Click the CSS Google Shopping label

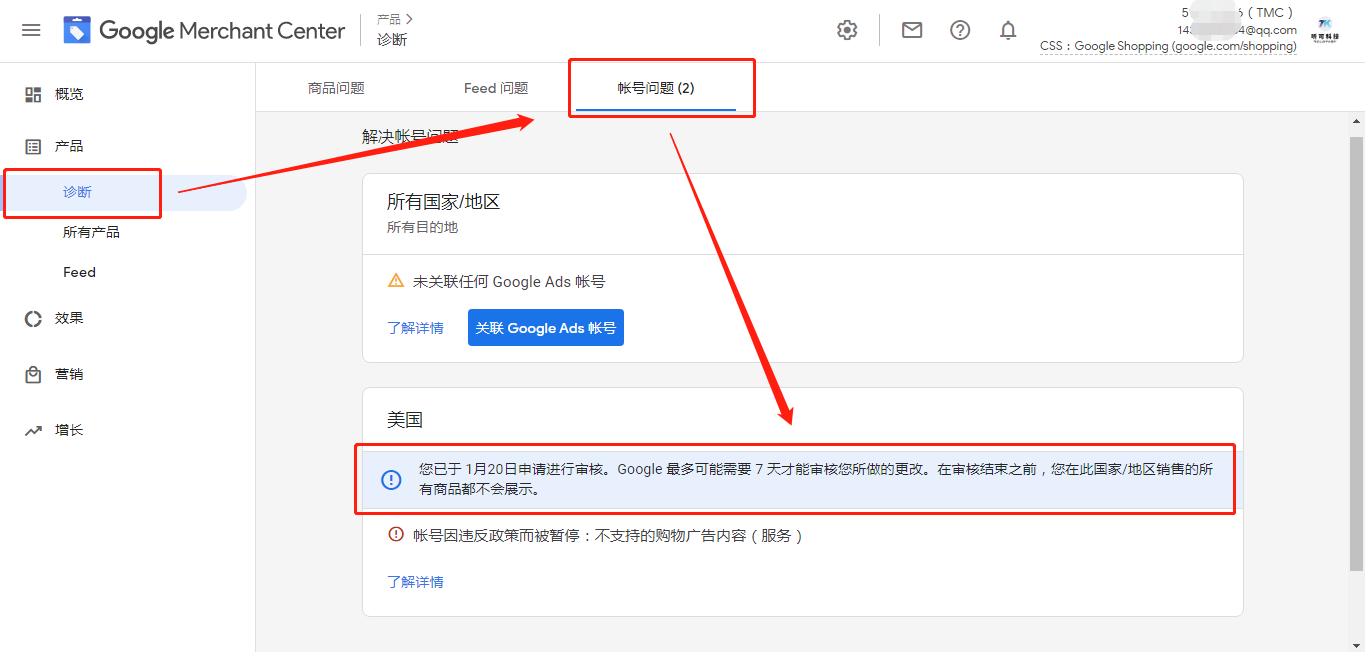click(x=1168, y=46)
